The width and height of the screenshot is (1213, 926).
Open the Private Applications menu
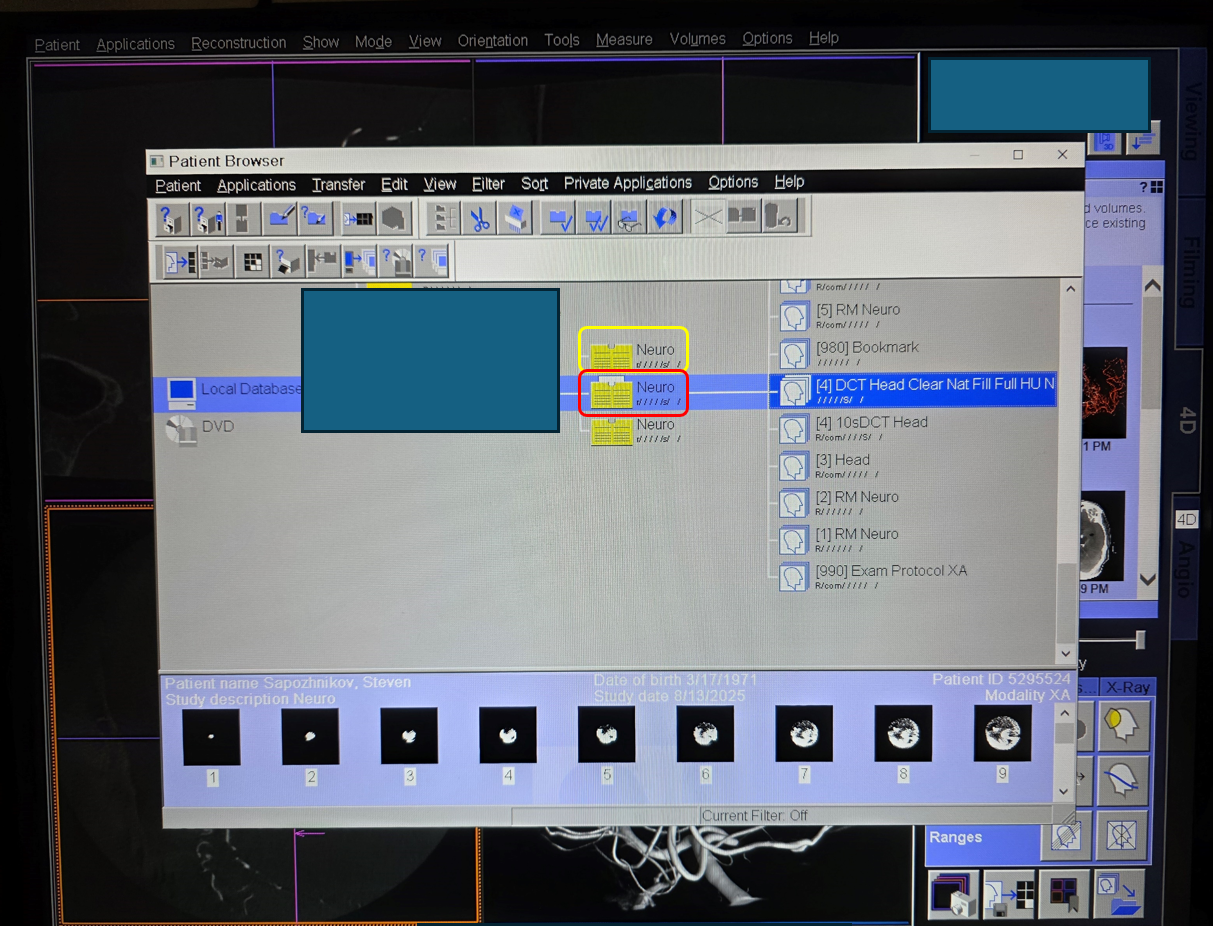click(627, 183)
